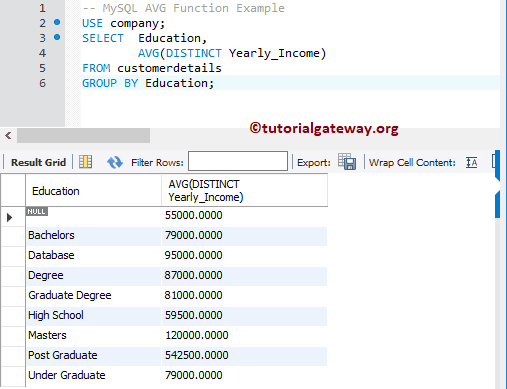Viewport: 507px width, 389px height.
Task: Click the Under Graduate row's 79000.0000 value
Action: [x=244, y=376]
